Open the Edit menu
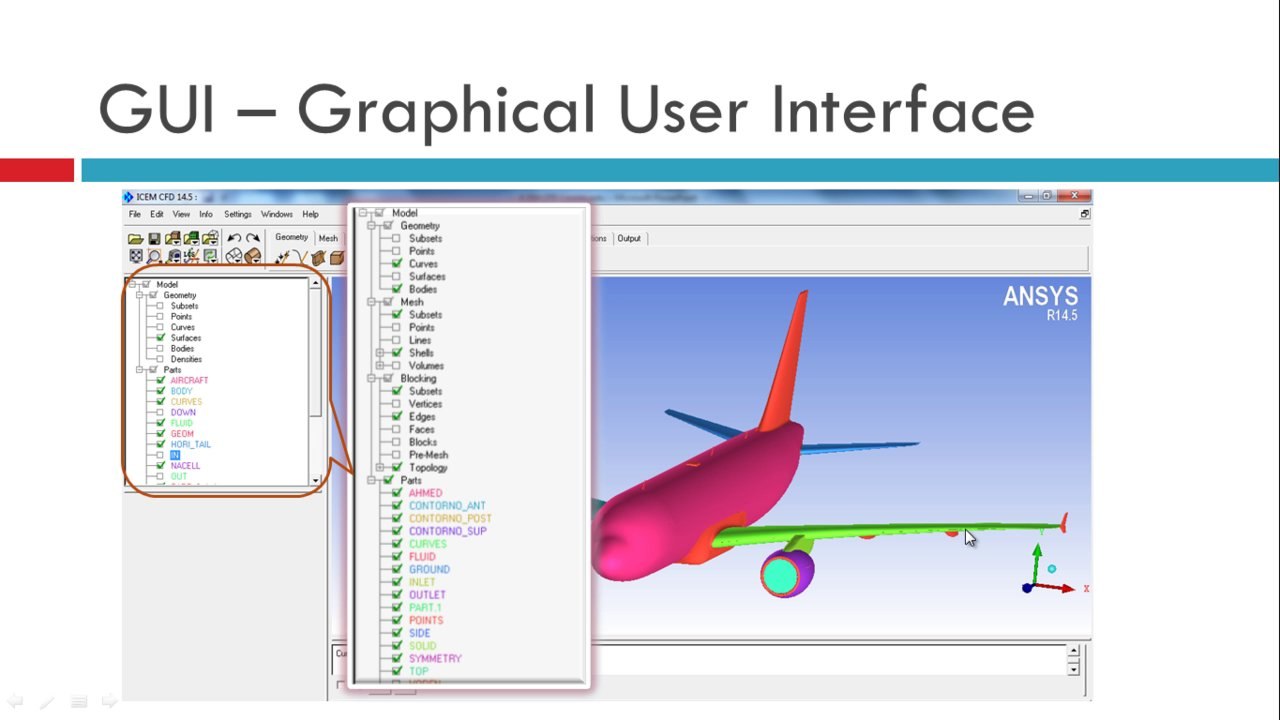1280x720 pixels. pos(157,214)
